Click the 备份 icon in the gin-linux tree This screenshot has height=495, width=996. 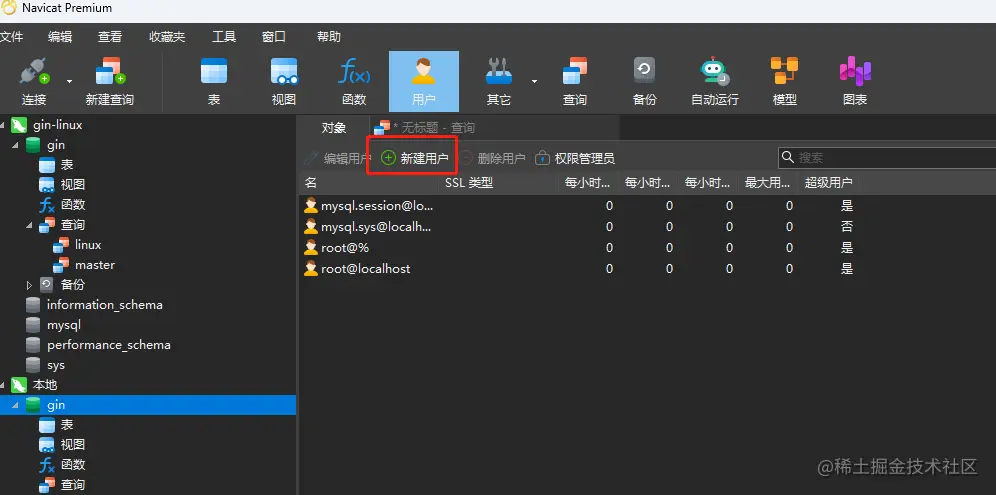click(46, 285)
